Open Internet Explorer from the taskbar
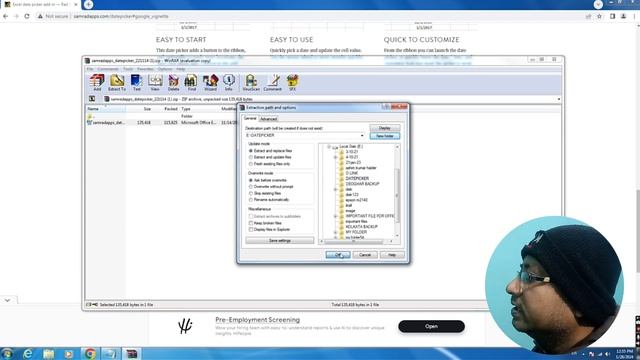 point(27,353)
